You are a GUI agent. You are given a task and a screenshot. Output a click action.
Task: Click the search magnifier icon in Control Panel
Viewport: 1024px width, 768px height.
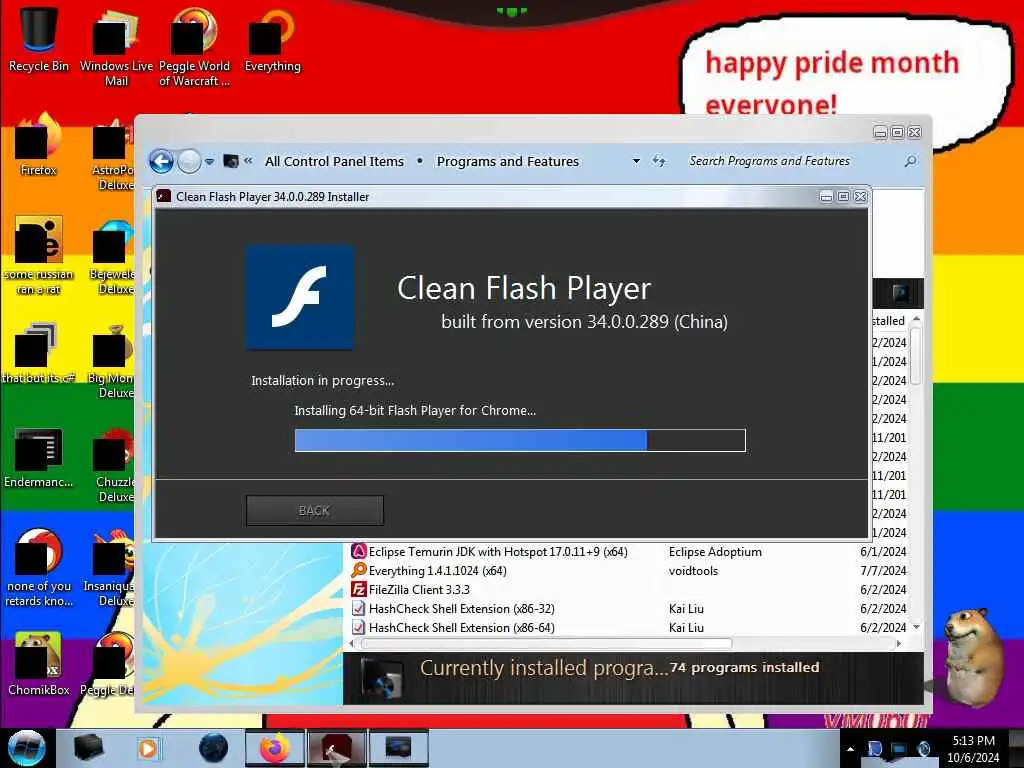[x=910, y=161]
